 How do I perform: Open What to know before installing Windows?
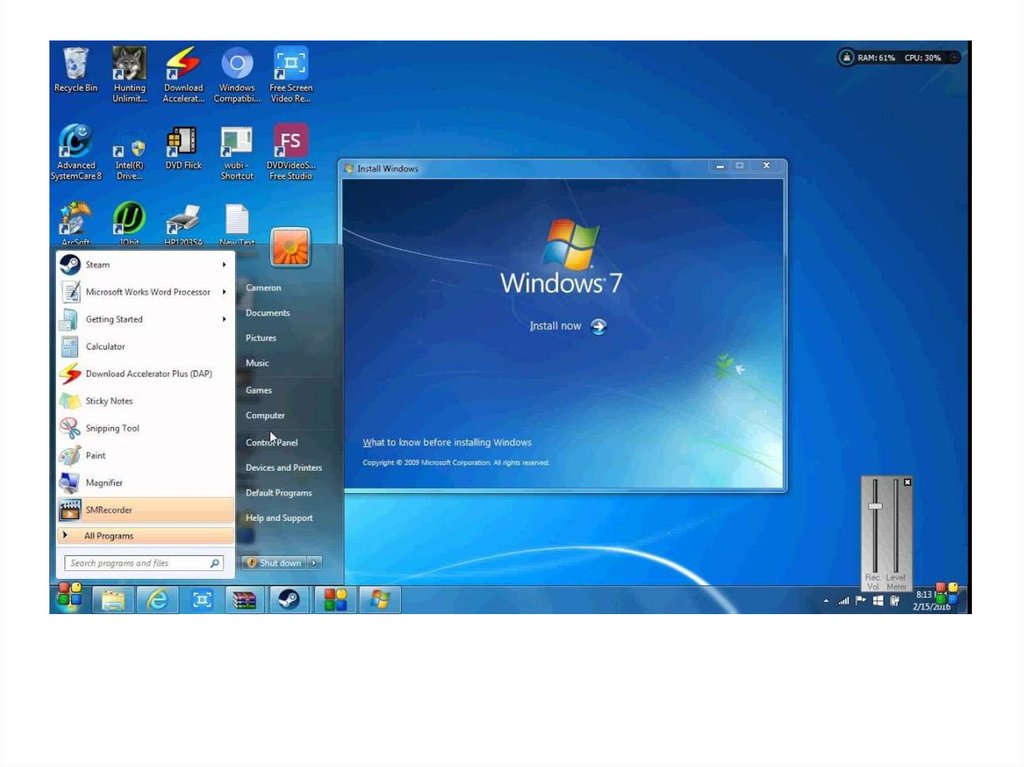click(447, 442)
